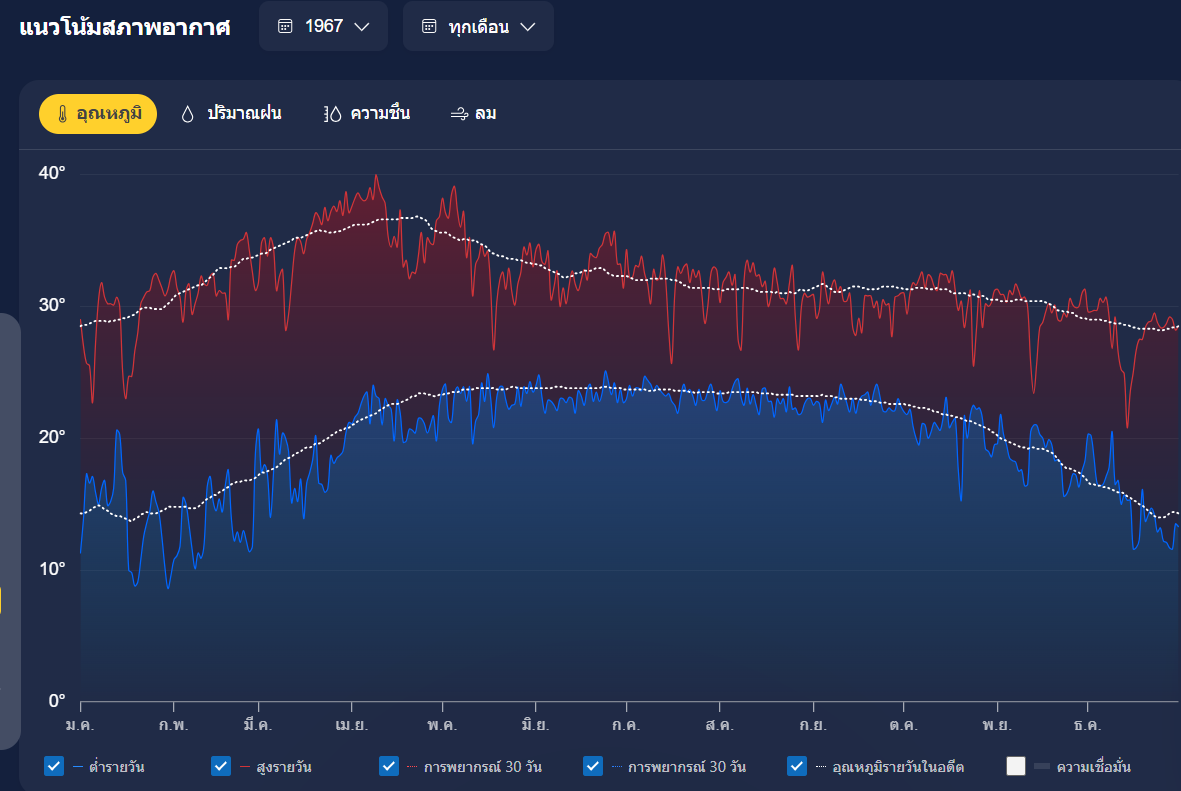Click the red line marker for สูงรายวัน
The width and height of the screenshot is (1181, 791).
pyautogui.click(x=245, y=767)
